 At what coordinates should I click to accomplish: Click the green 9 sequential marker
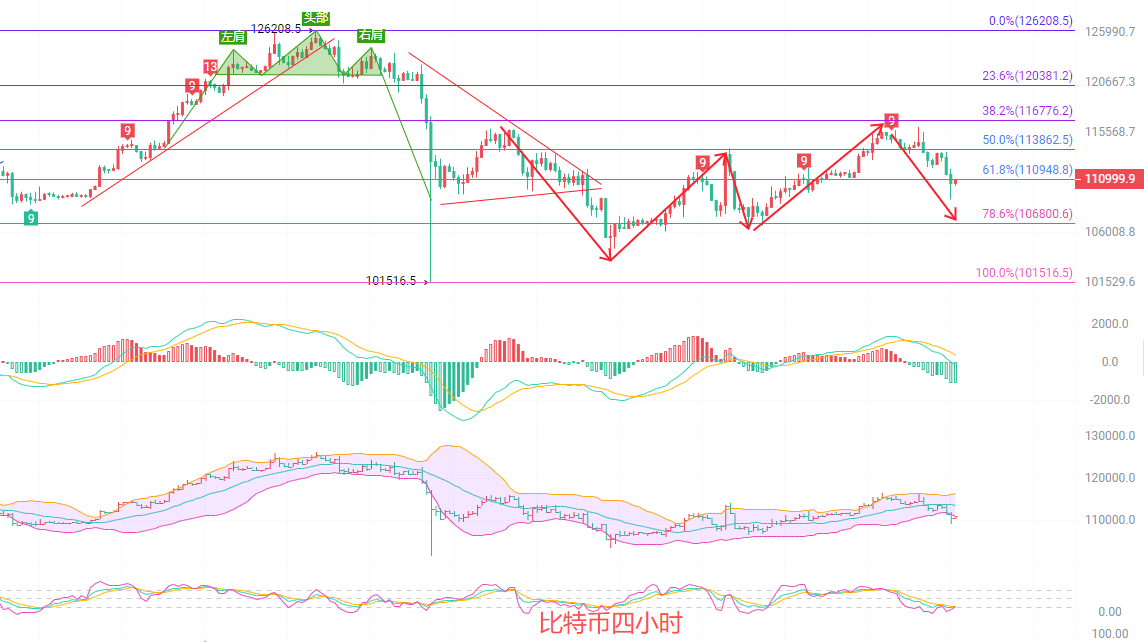coord(31,217)
